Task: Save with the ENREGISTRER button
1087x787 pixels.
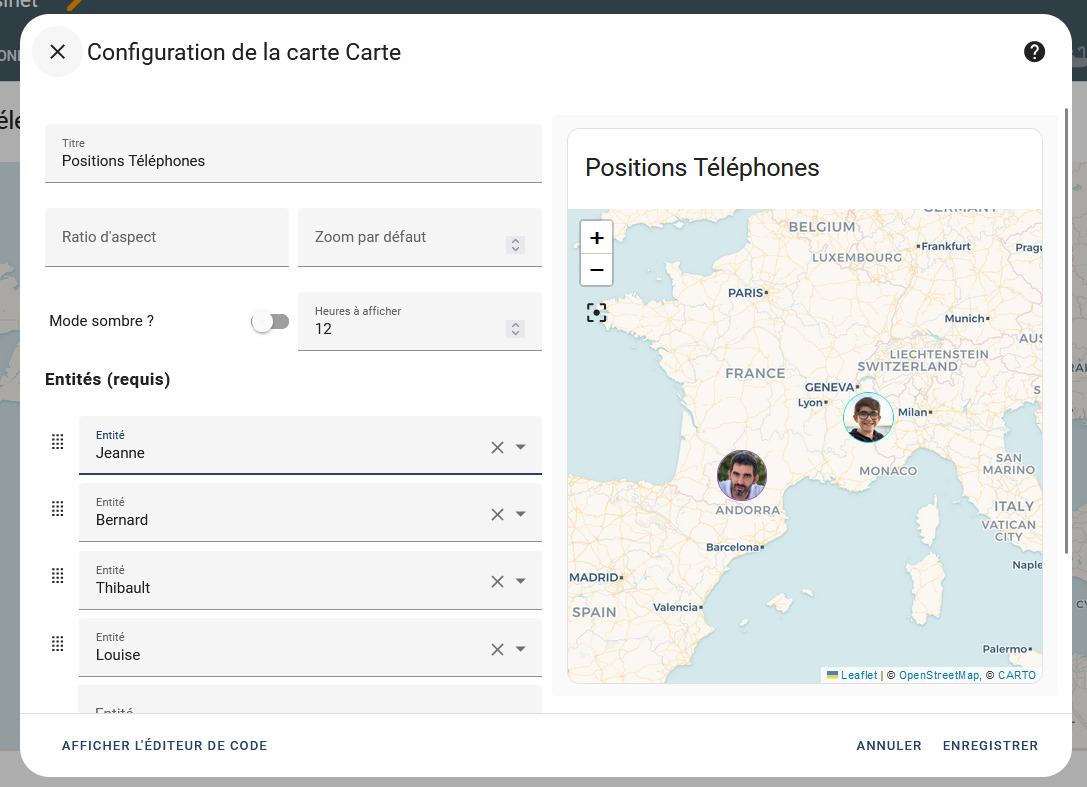Action: [990, 745]
